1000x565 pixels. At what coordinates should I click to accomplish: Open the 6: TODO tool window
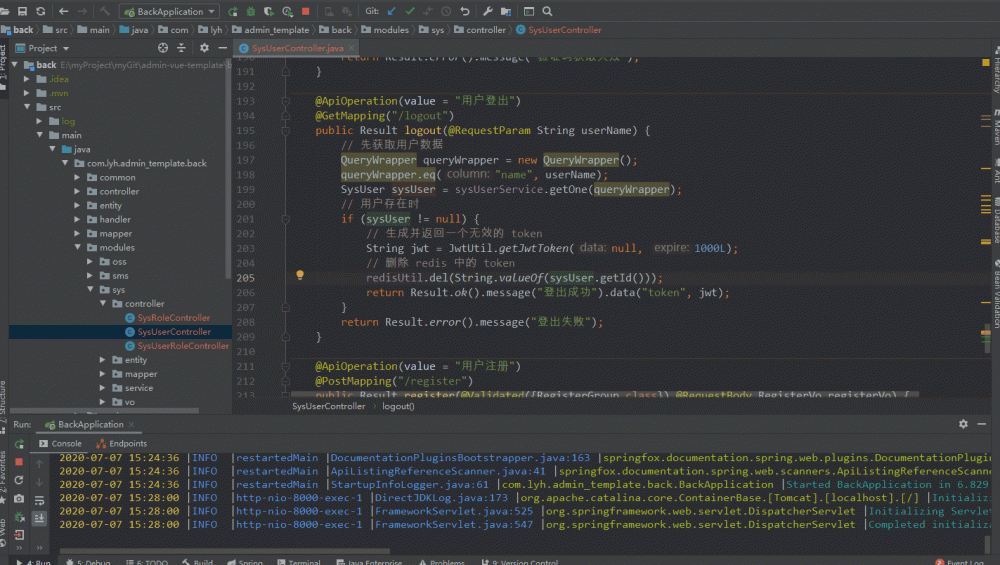click(147, 562)
